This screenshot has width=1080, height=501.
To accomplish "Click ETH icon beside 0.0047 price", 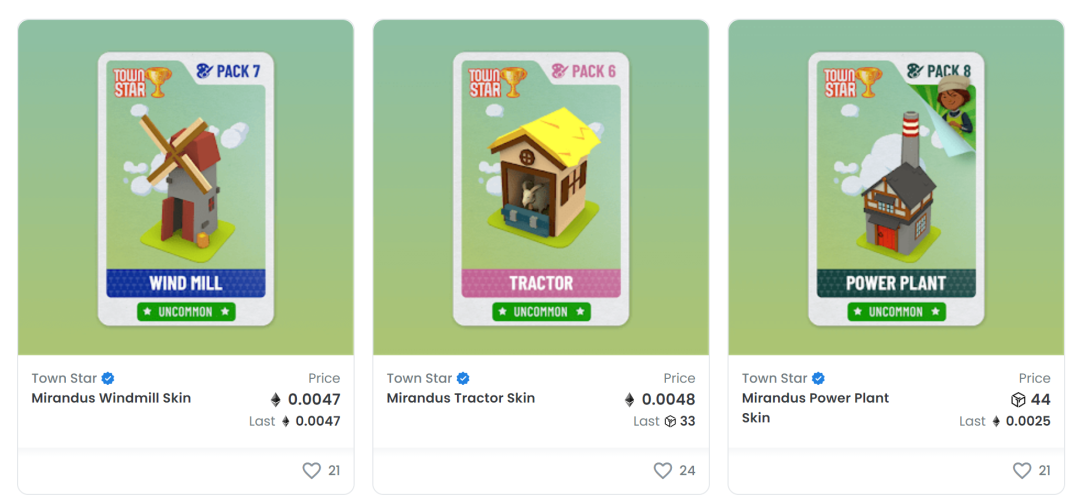I will pyautogui.click(x=276, y=400).
